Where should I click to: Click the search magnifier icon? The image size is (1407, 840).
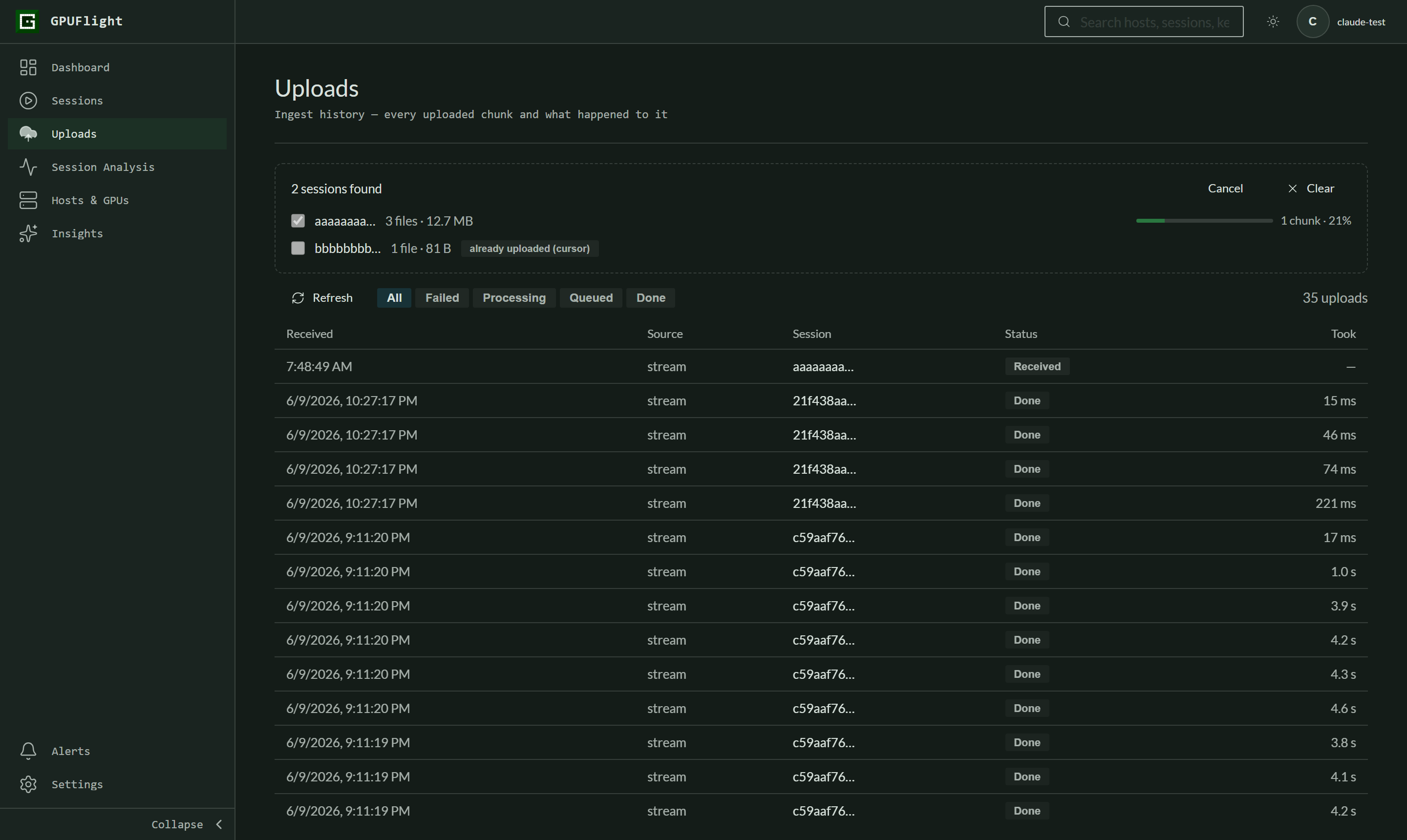[1064, 21]
